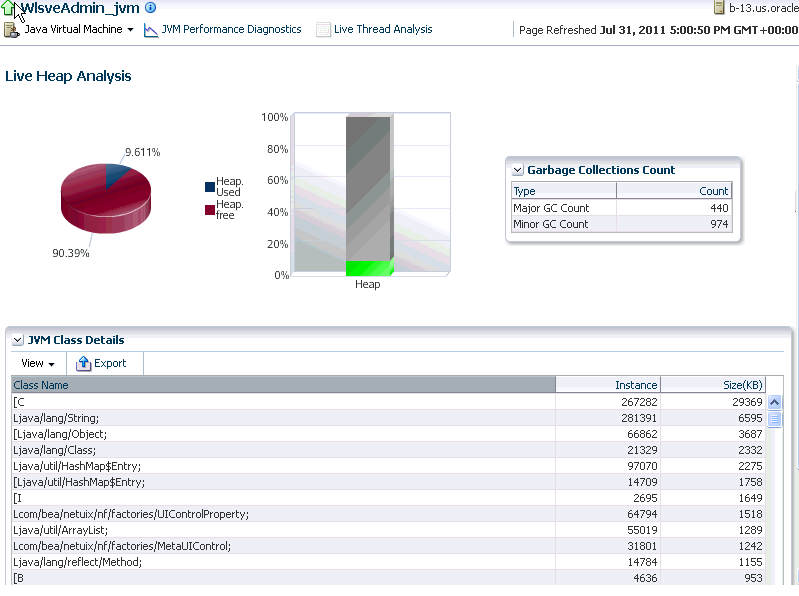The image size is (799, 596).
Task: Sort table by Class Name column
Action: point(283,385)
